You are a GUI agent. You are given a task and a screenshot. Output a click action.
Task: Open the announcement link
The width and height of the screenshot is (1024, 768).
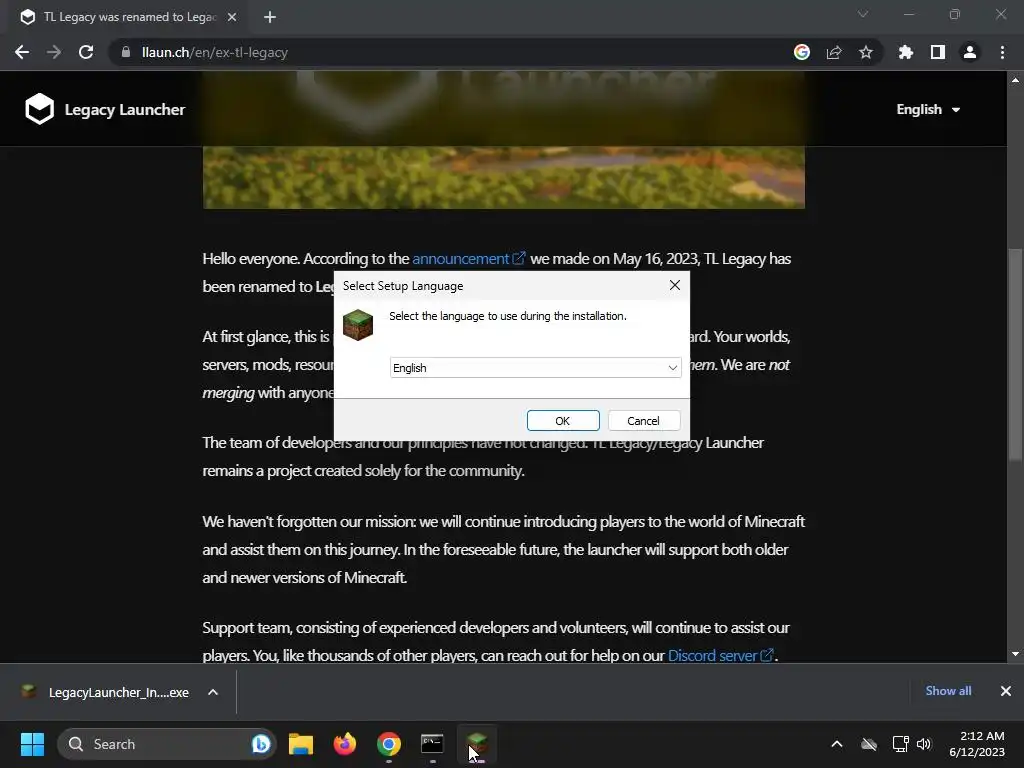[468, 259]
